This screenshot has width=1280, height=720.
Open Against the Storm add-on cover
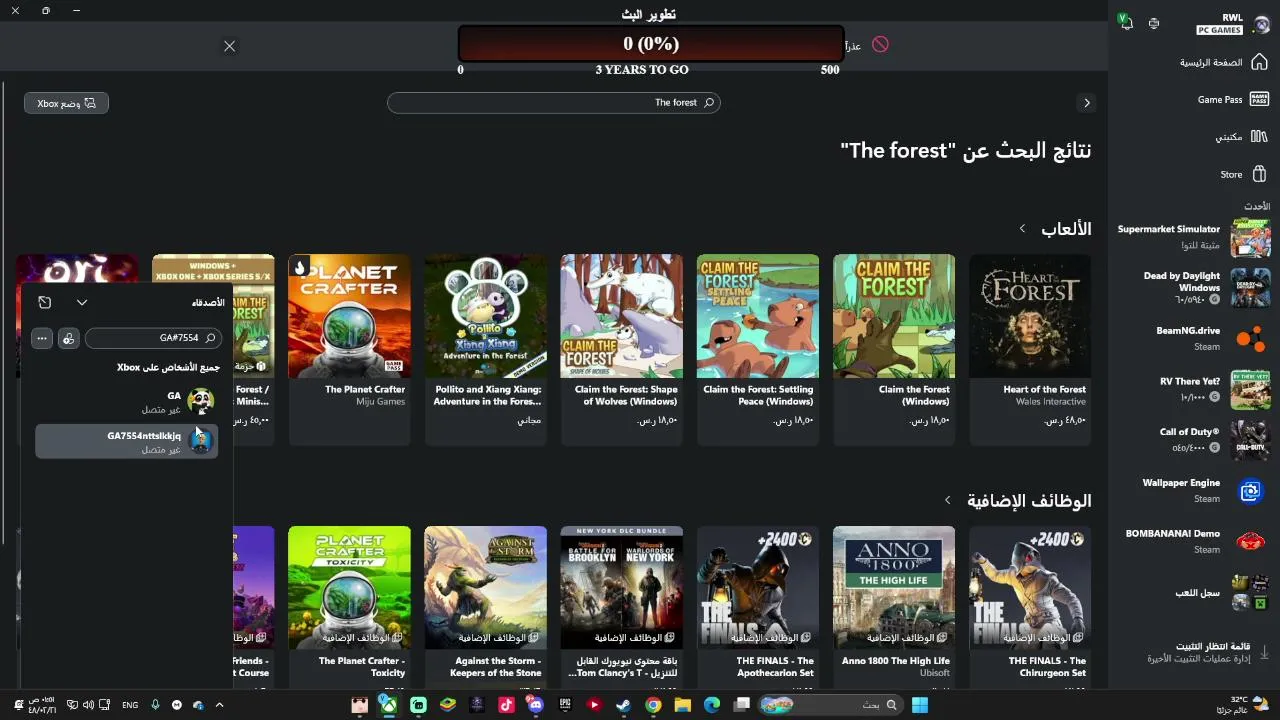click(x=486, y=587)
